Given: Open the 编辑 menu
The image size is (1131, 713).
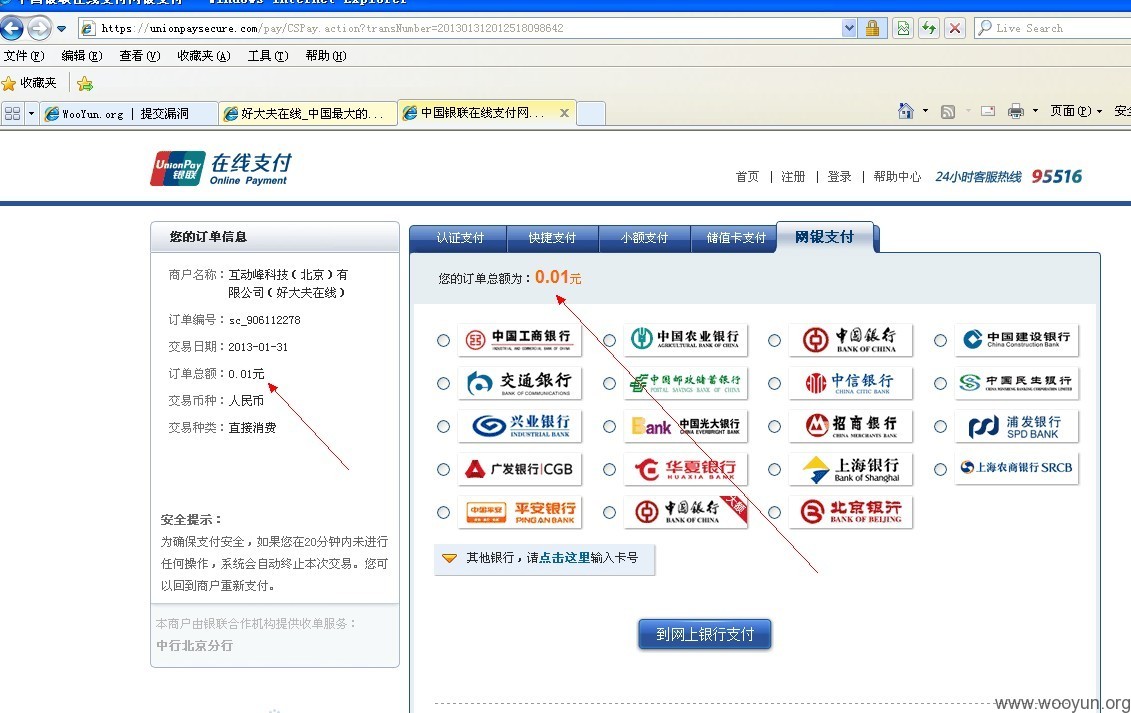Looking at the screenshot, I should point(82,56).
